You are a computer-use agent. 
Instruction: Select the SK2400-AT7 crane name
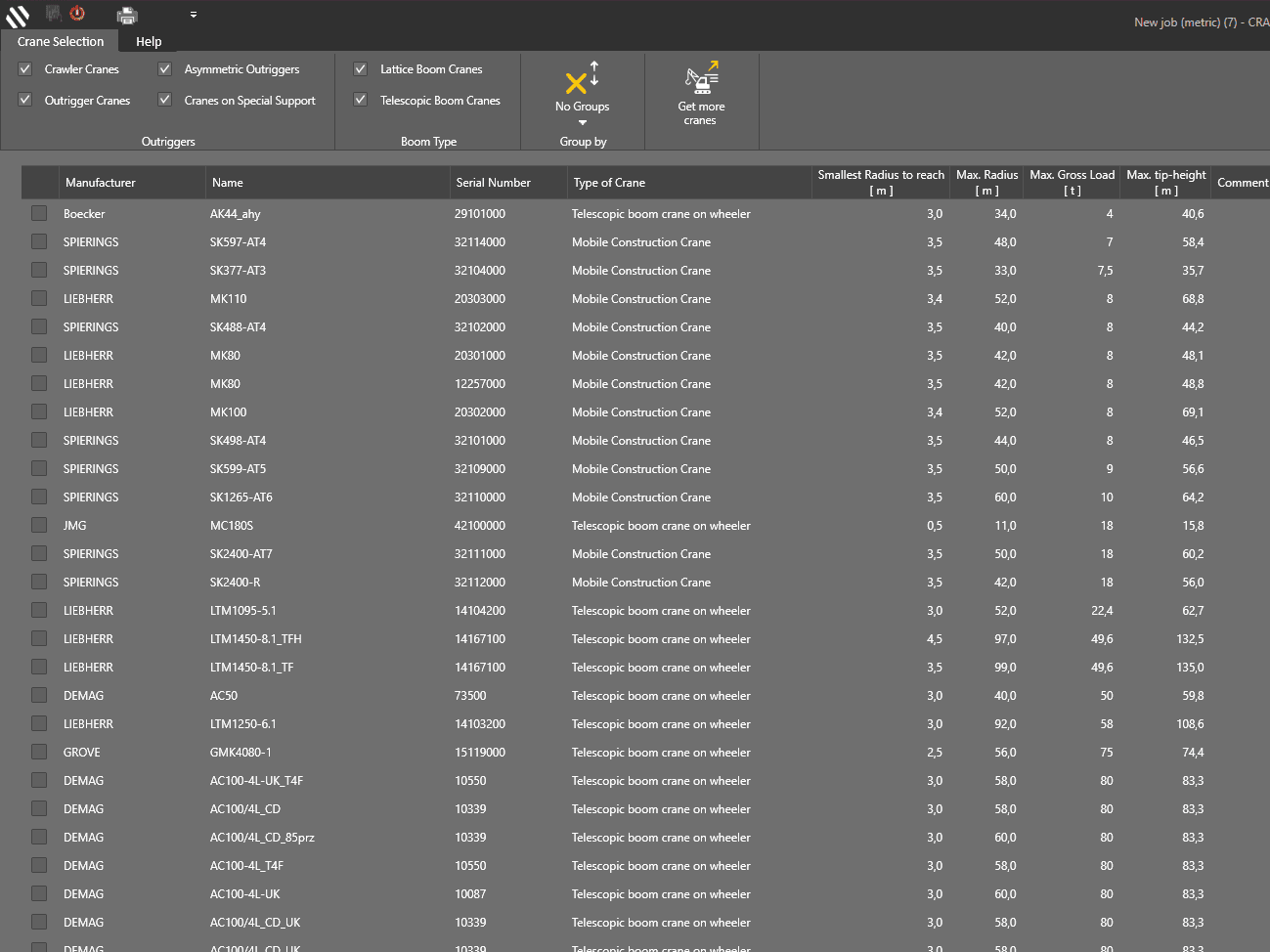241,554
